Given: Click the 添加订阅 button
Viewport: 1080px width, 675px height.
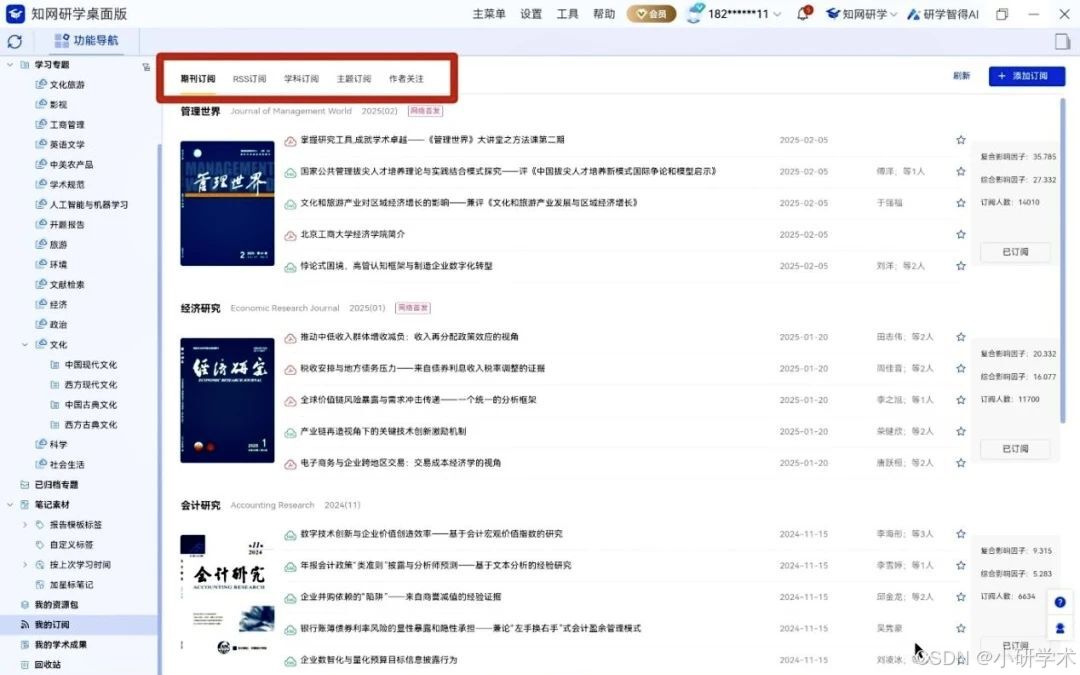Looking at the screenshot, I should (x=1026, y=76).
